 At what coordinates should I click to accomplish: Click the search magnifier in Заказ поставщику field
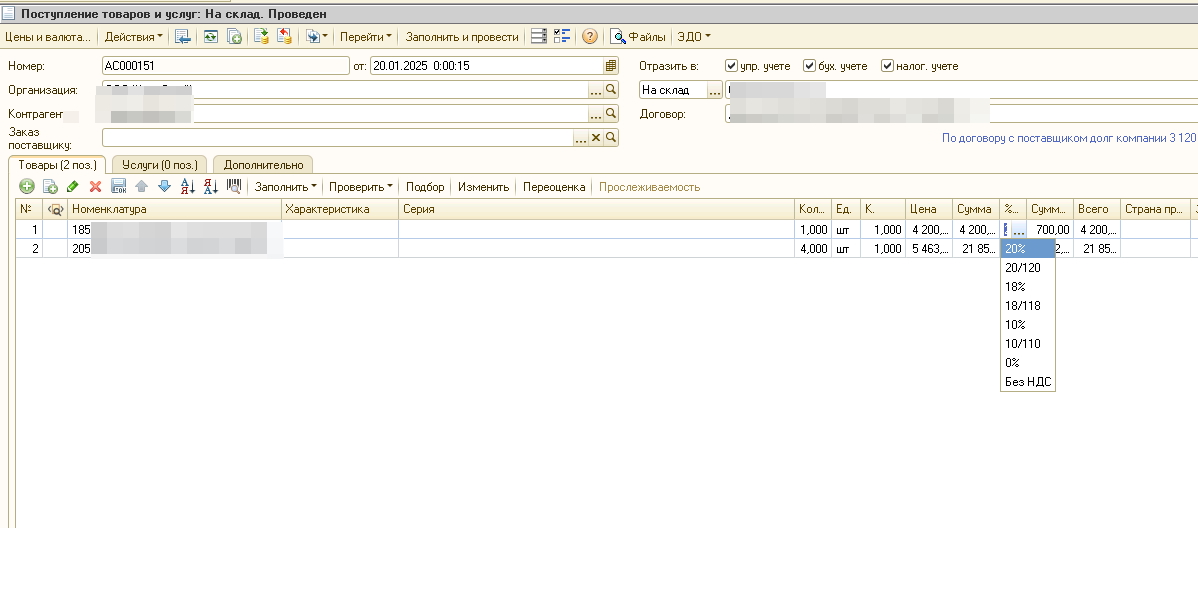[610, 138]
